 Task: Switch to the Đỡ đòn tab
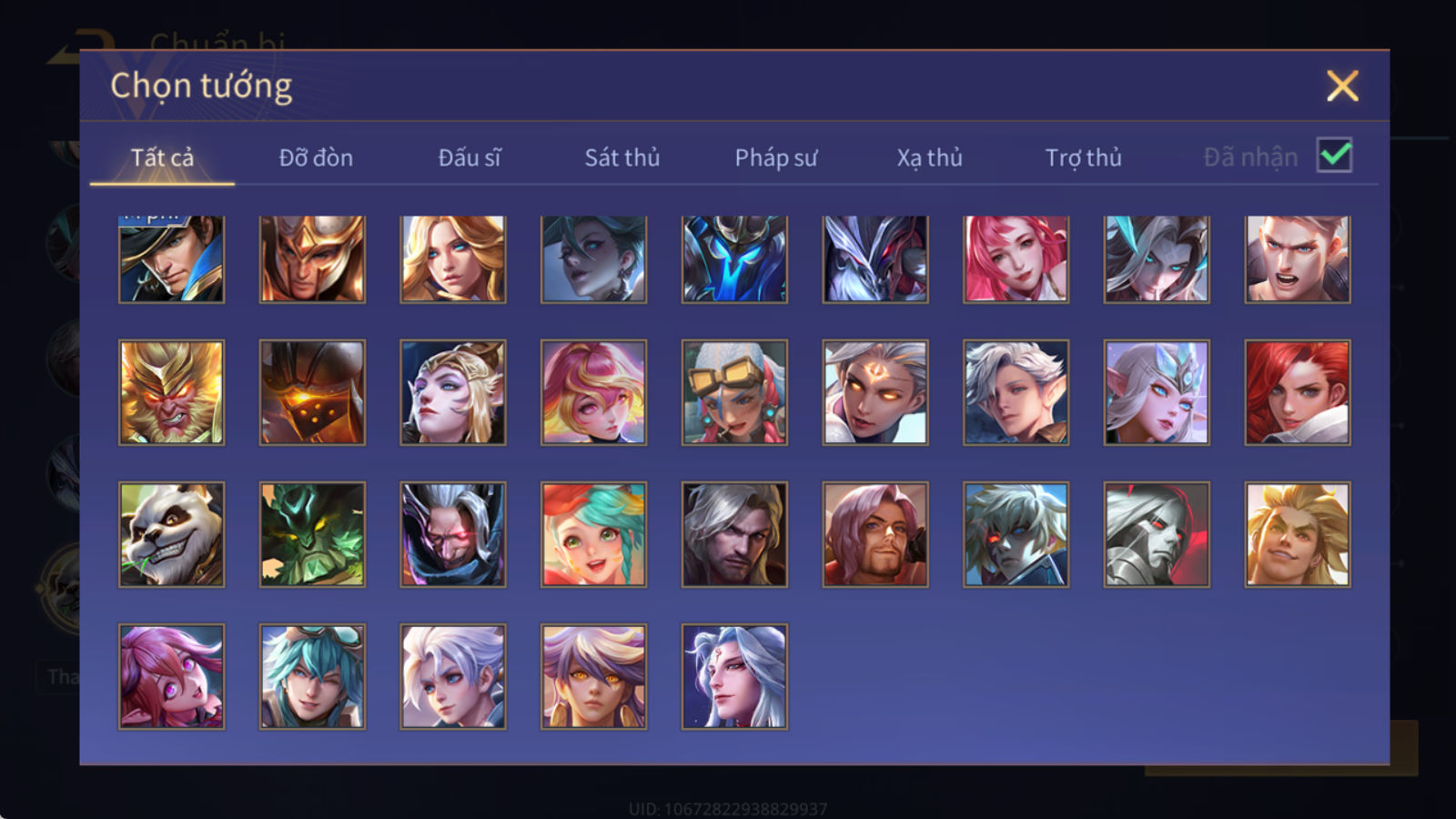point(316,157)
